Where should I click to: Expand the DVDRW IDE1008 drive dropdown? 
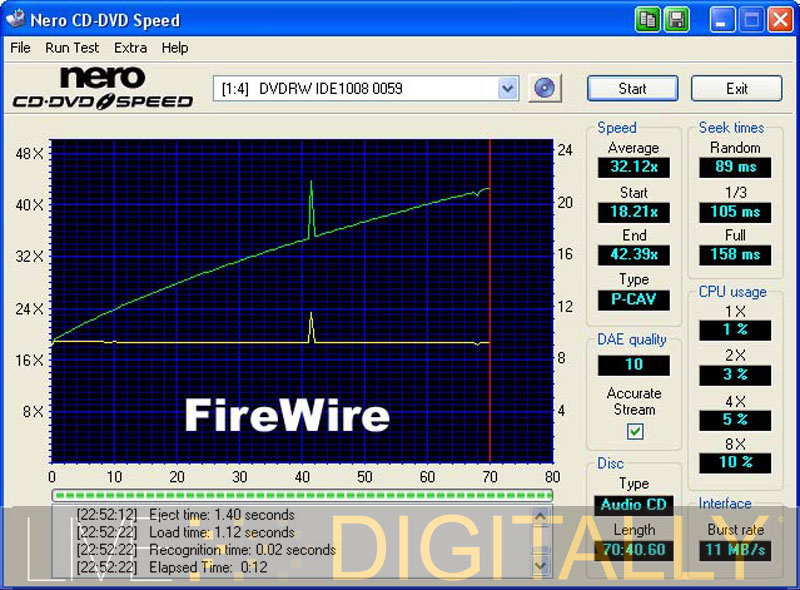tap(508, 88)
